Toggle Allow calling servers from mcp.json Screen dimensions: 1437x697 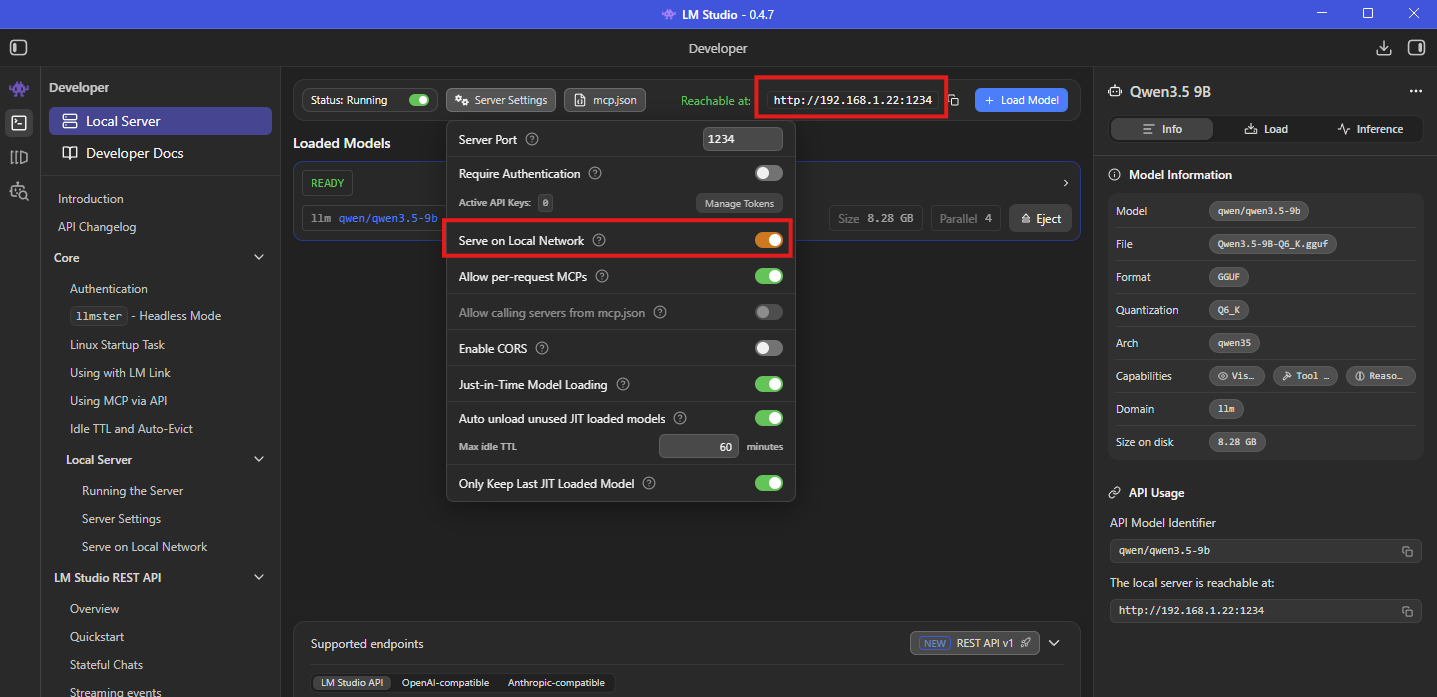769,312
